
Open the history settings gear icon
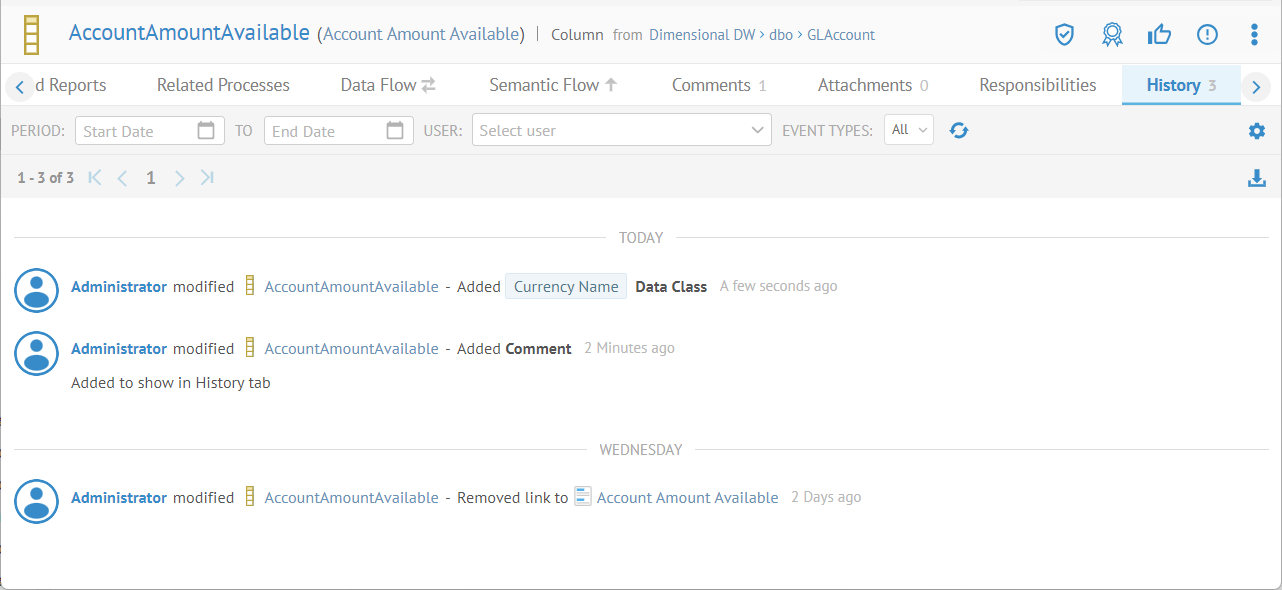[1257, 131]
